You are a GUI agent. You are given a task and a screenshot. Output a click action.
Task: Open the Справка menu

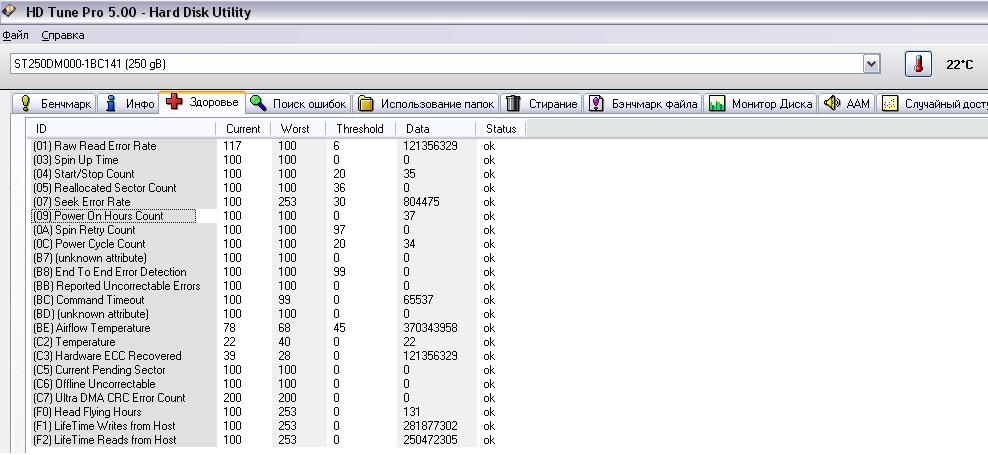click(x=63, y=35)
